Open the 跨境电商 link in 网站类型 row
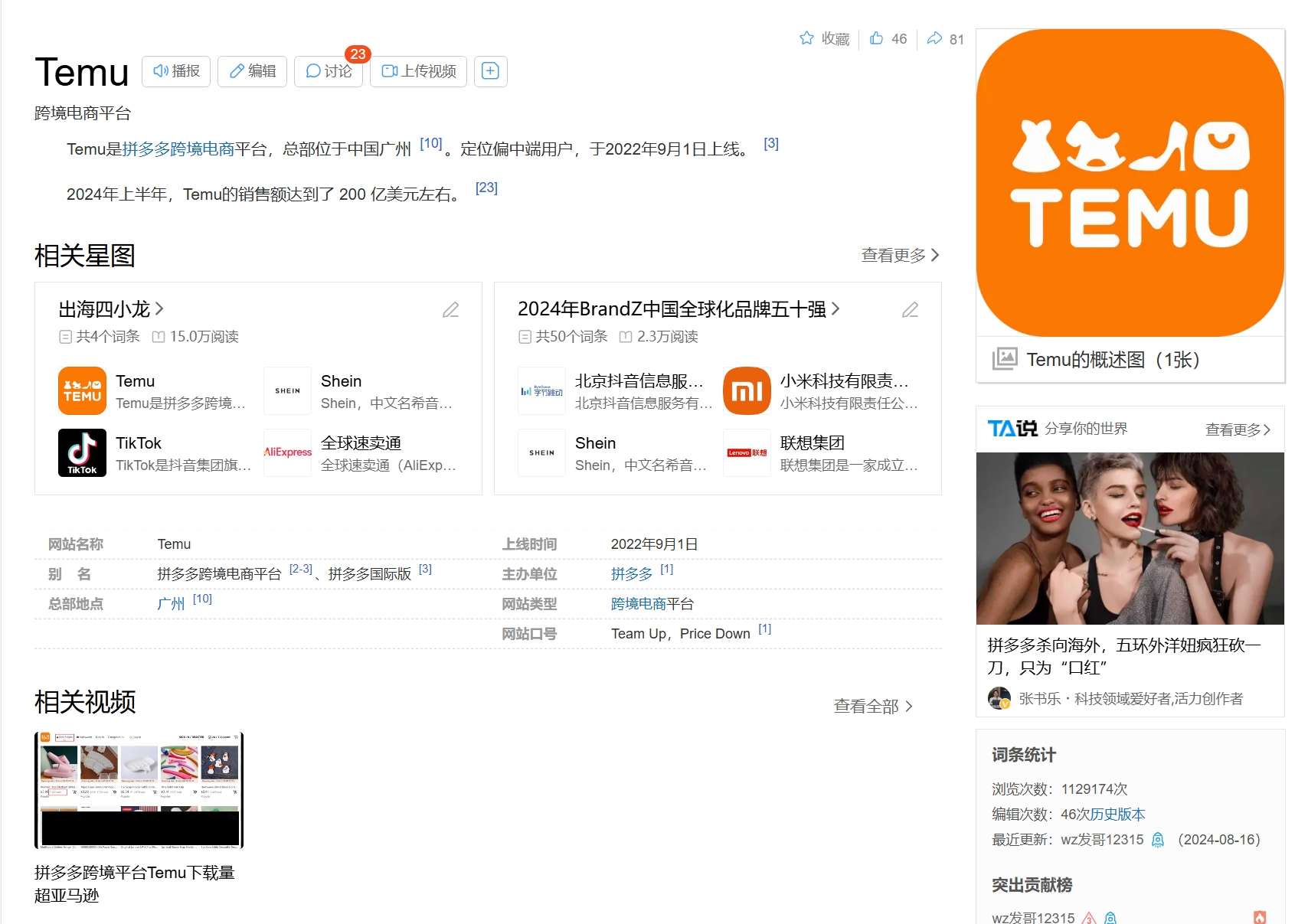This screenshot has height=924, width=1308. (639, 604)
